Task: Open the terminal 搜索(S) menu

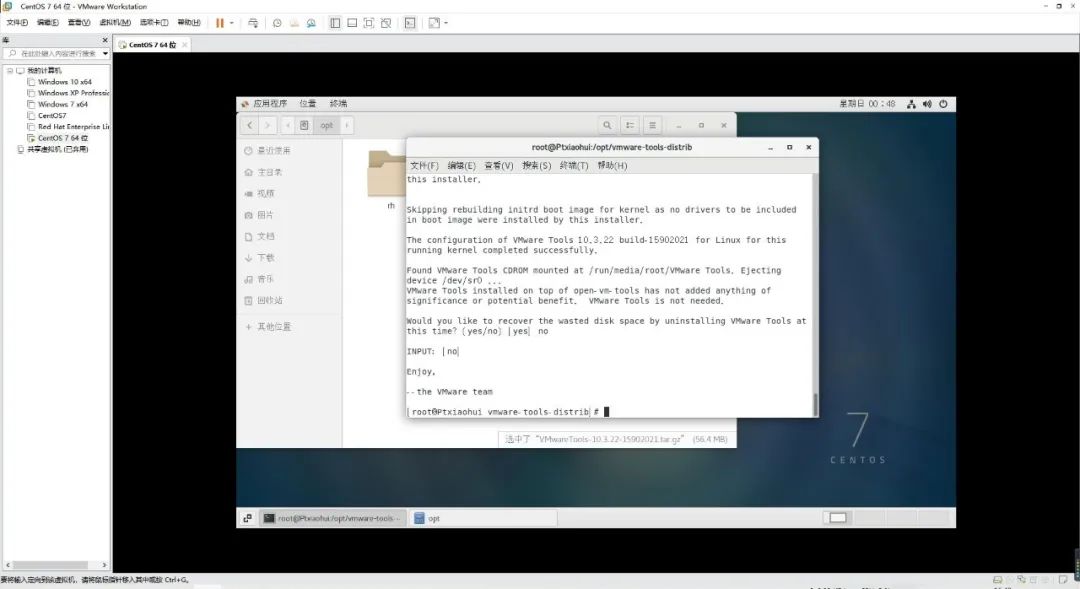Action: pyautogui.click(x=537, y=166)
